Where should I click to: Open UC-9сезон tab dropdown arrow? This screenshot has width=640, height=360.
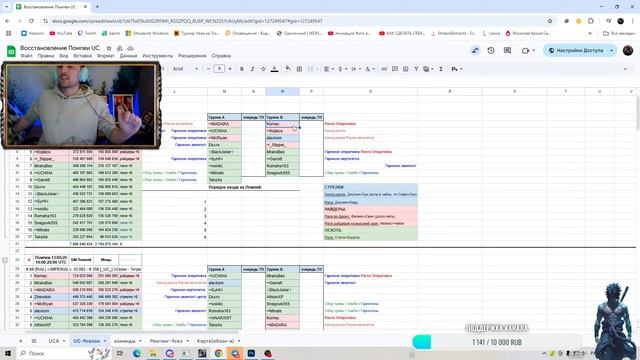(x=104, y=341)
